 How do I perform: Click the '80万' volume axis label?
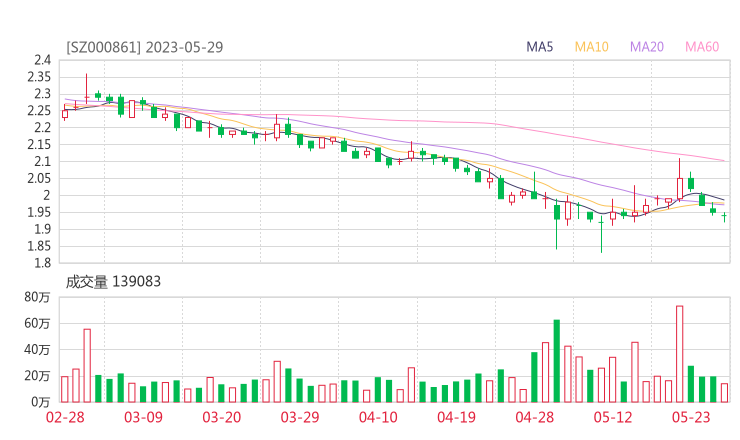[x=37, y=297]
